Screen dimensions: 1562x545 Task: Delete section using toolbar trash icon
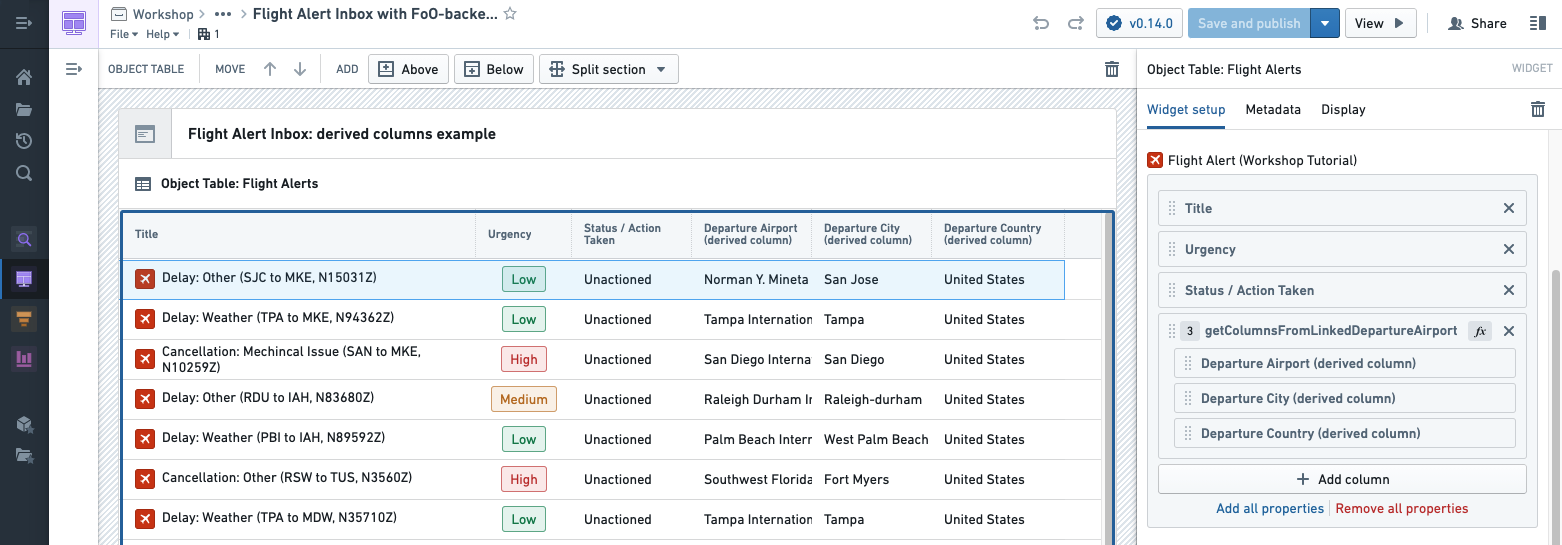click(1112, 69)
